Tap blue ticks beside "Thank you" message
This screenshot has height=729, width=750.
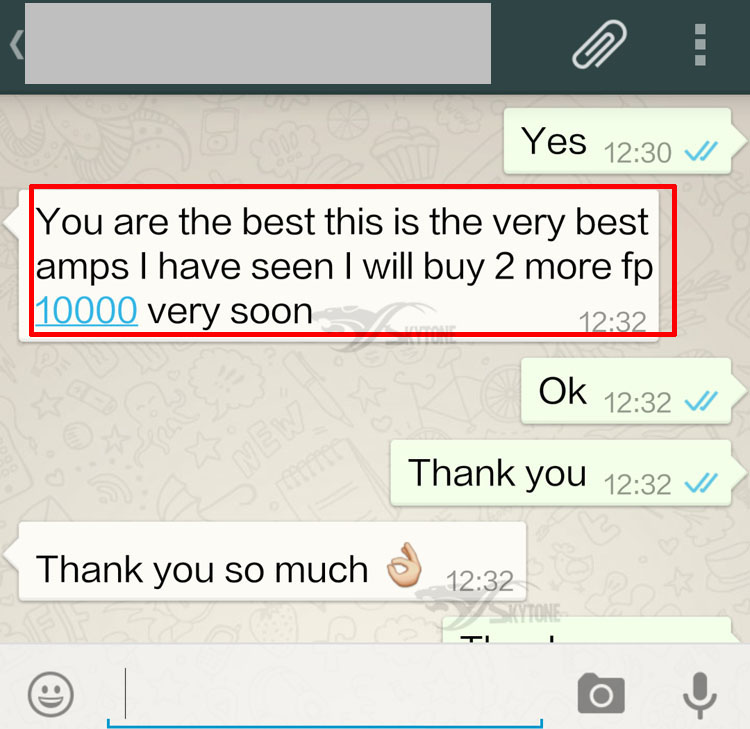click(701, 483)
